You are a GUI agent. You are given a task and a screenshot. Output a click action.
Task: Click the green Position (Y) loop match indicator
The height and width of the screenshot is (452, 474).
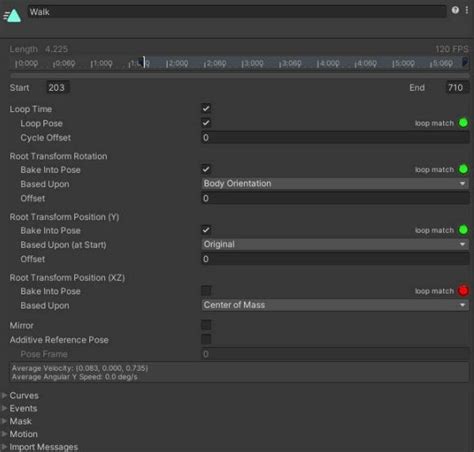click(x=463, y=230)
